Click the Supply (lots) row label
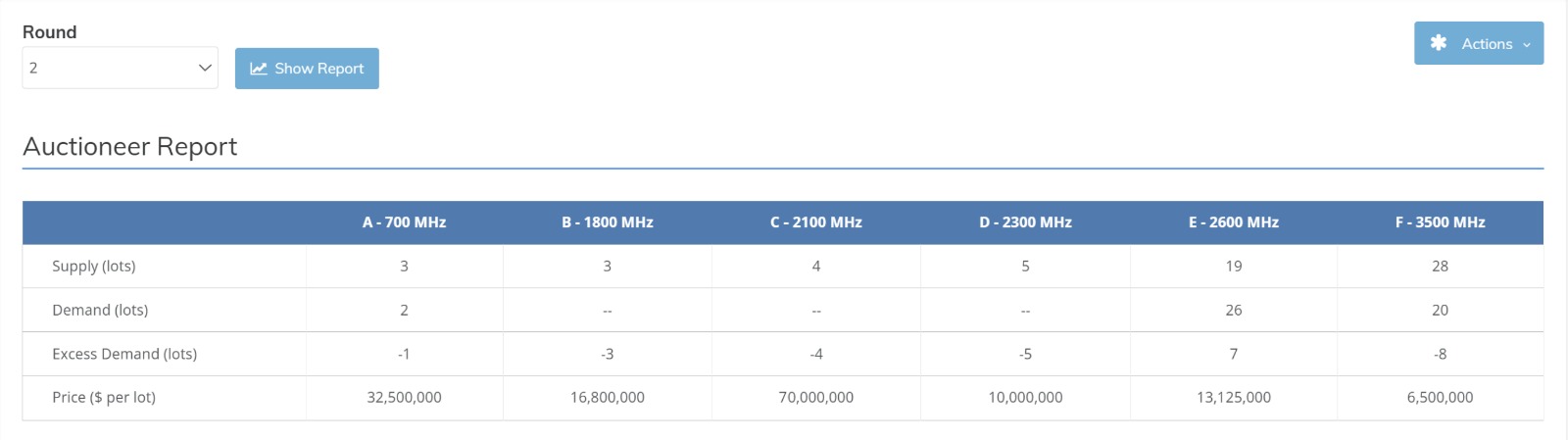This screenshot has width=1568, height=440. tap(94, 266)
